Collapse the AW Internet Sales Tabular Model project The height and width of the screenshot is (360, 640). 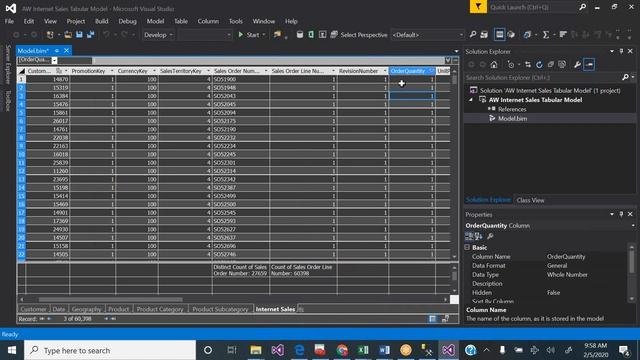coord(471,100)
